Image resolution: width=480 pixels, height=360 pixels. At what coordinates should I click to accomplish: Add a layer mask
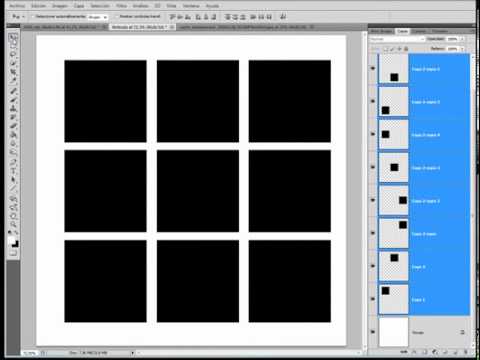click(x=425, y=352)
